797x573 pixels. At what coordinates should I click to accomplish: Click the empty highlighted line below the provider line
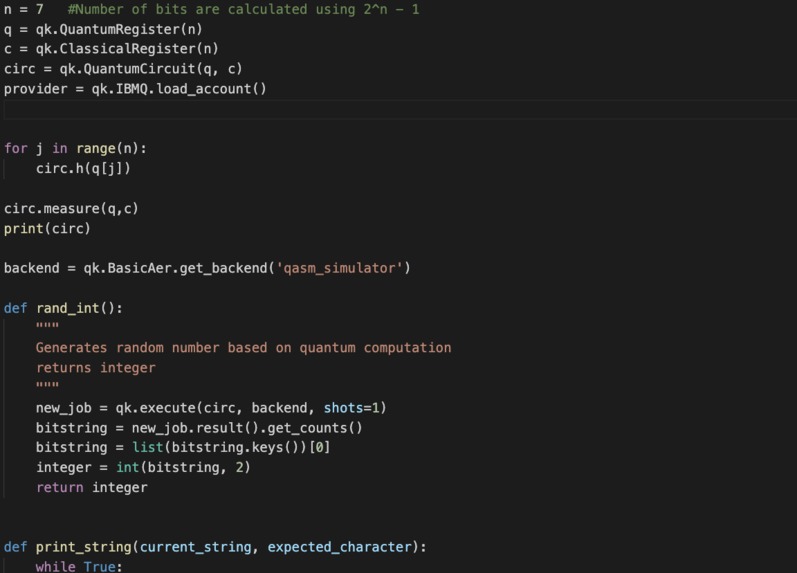coord(400,109)
